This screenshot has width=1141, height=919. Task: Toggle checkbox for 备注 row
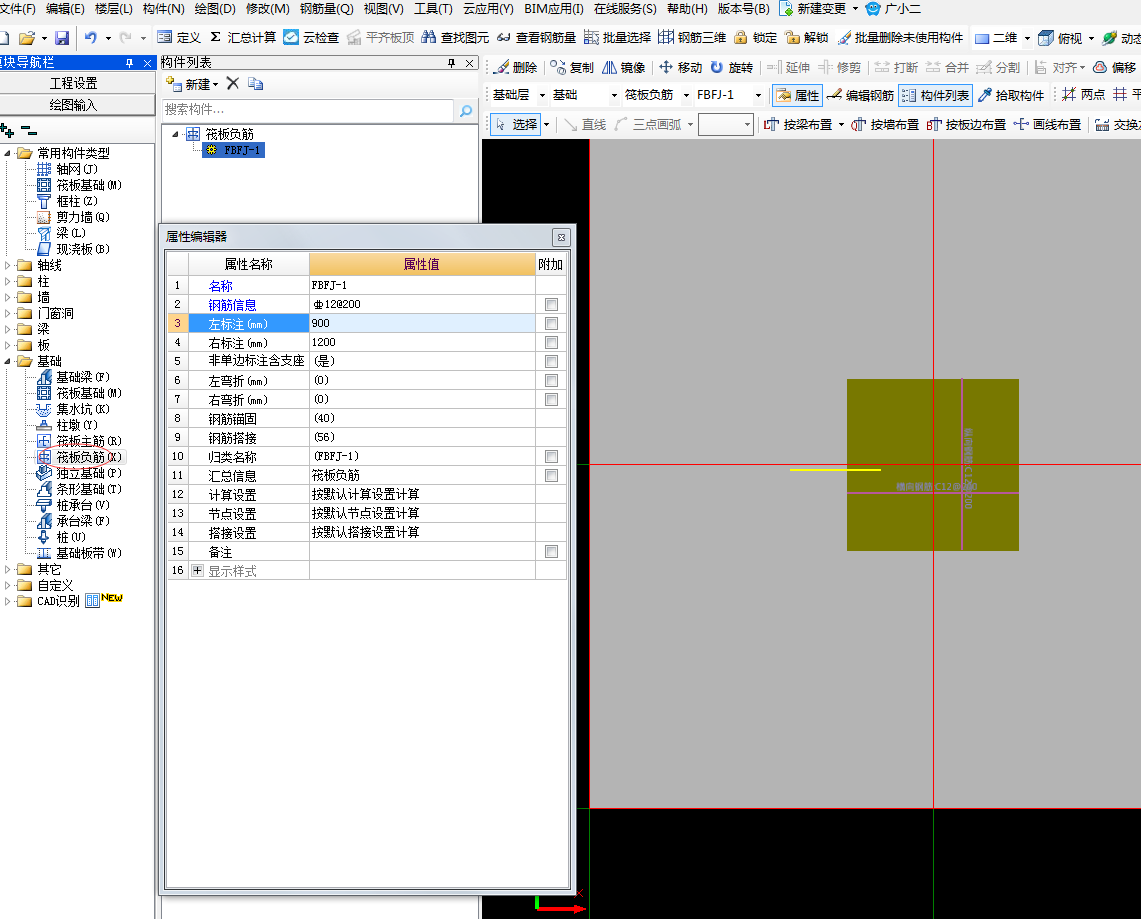tap(552, 551)
